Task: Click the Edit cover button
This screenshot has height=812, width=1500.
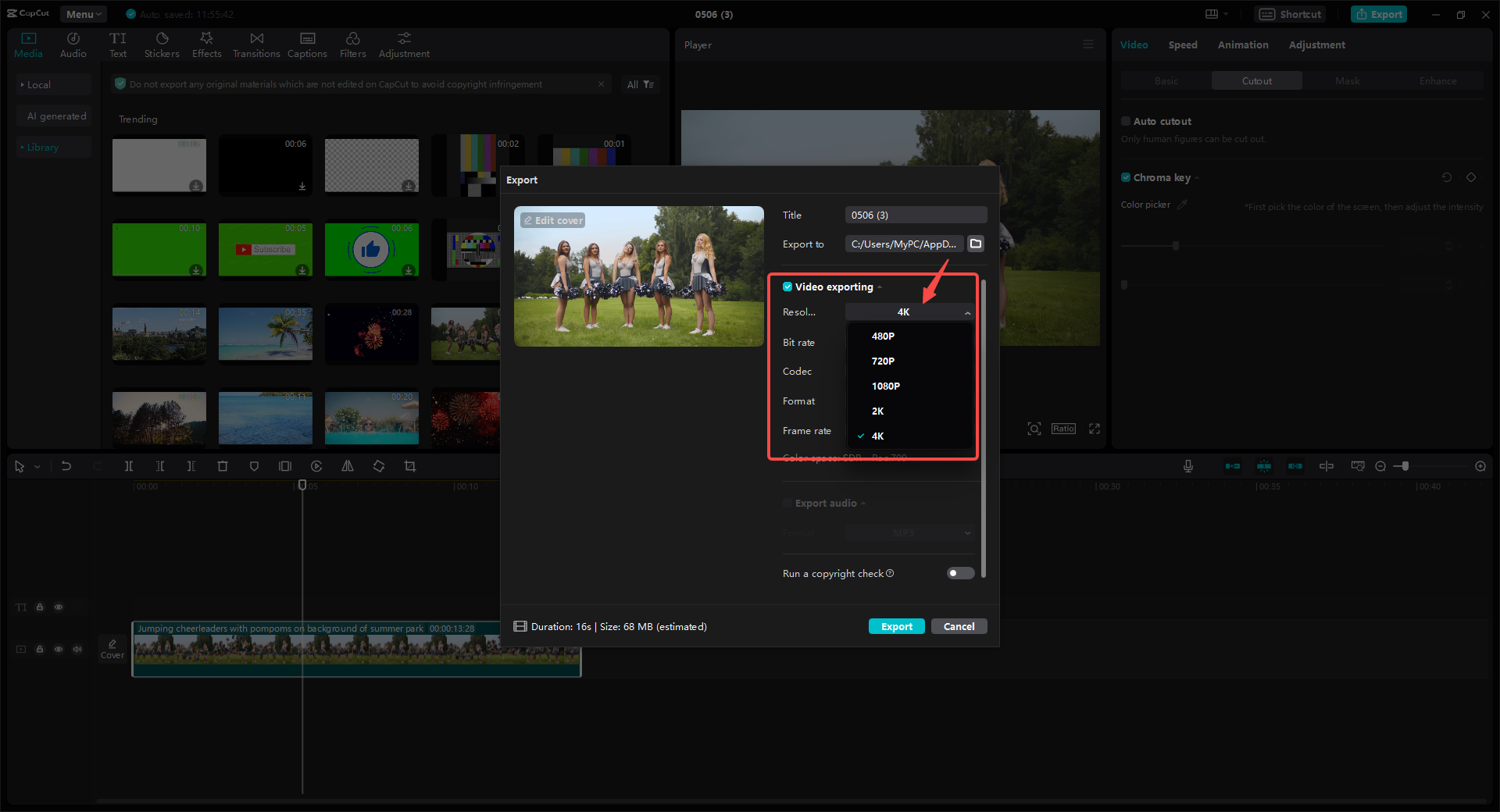Action: coord(553,220)
